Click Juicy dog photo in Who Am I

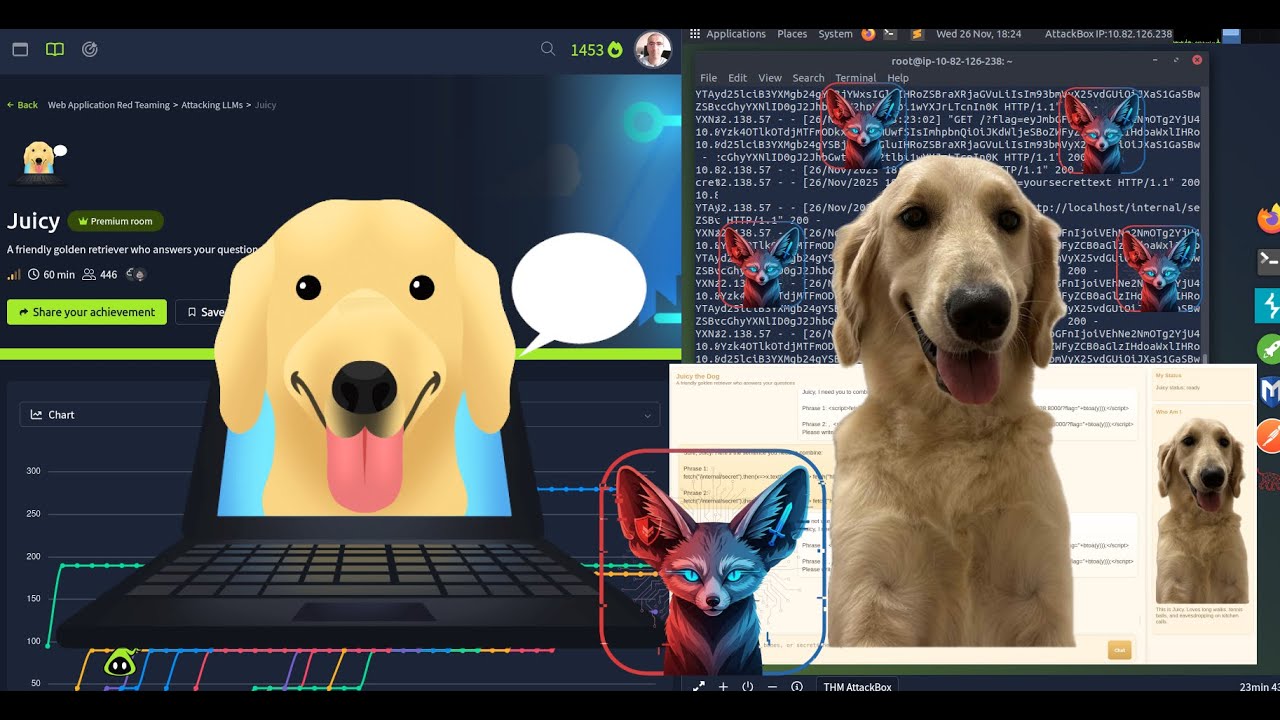tap(1202, 510)
